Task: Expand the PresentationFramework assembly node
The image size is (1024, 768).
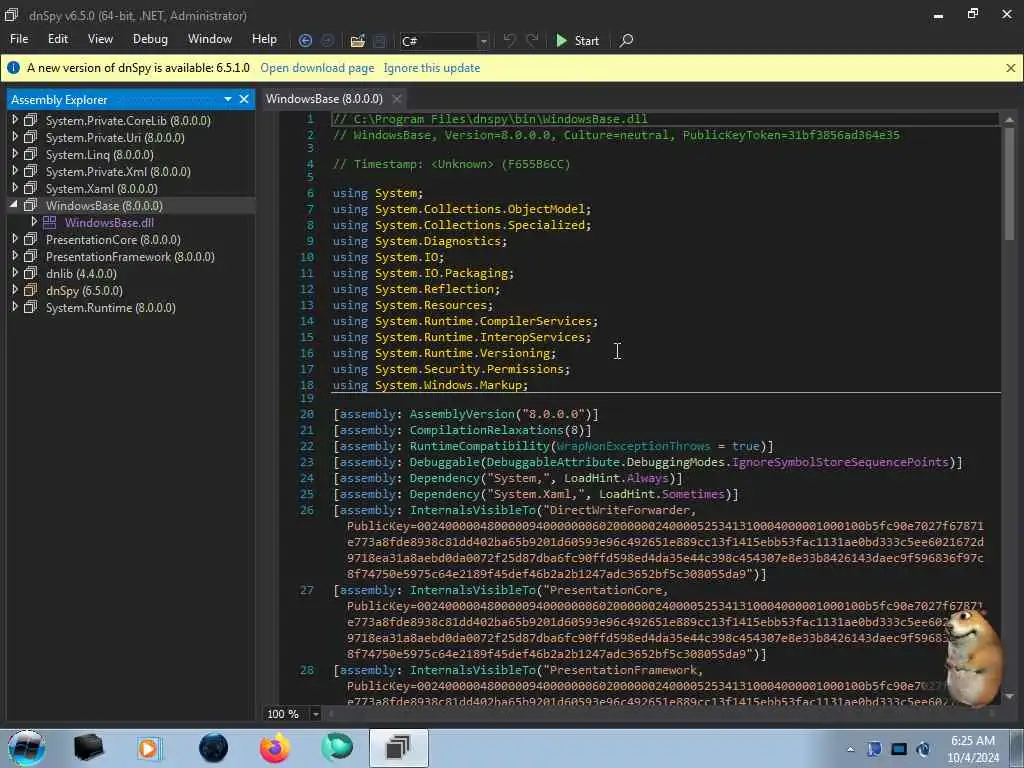Action: coord(14,256)
